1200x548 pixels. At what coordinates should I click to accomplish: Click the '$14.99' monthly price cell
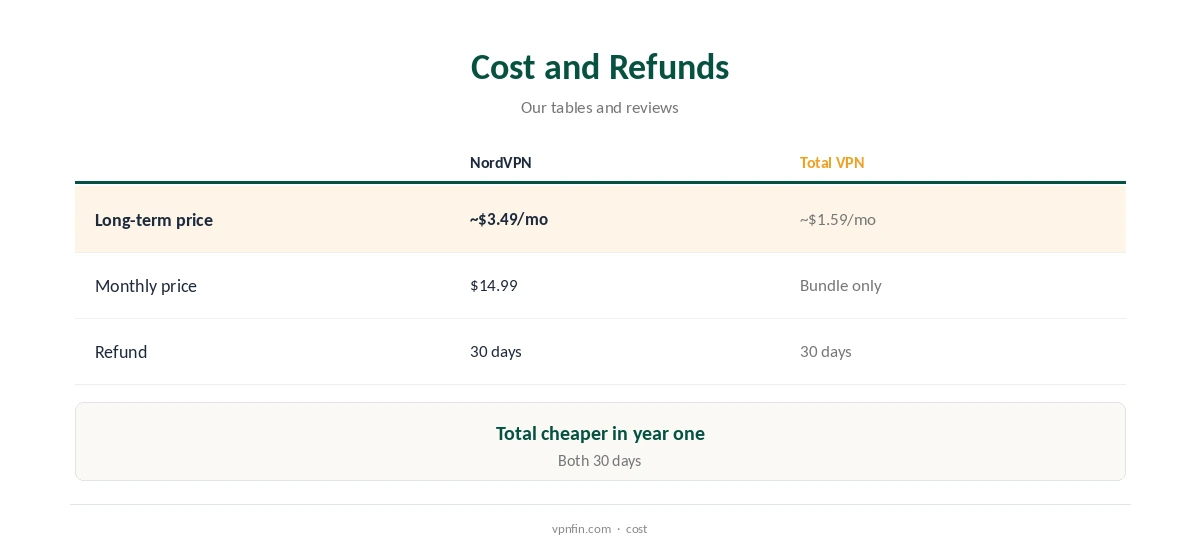[x=494, y=285]
